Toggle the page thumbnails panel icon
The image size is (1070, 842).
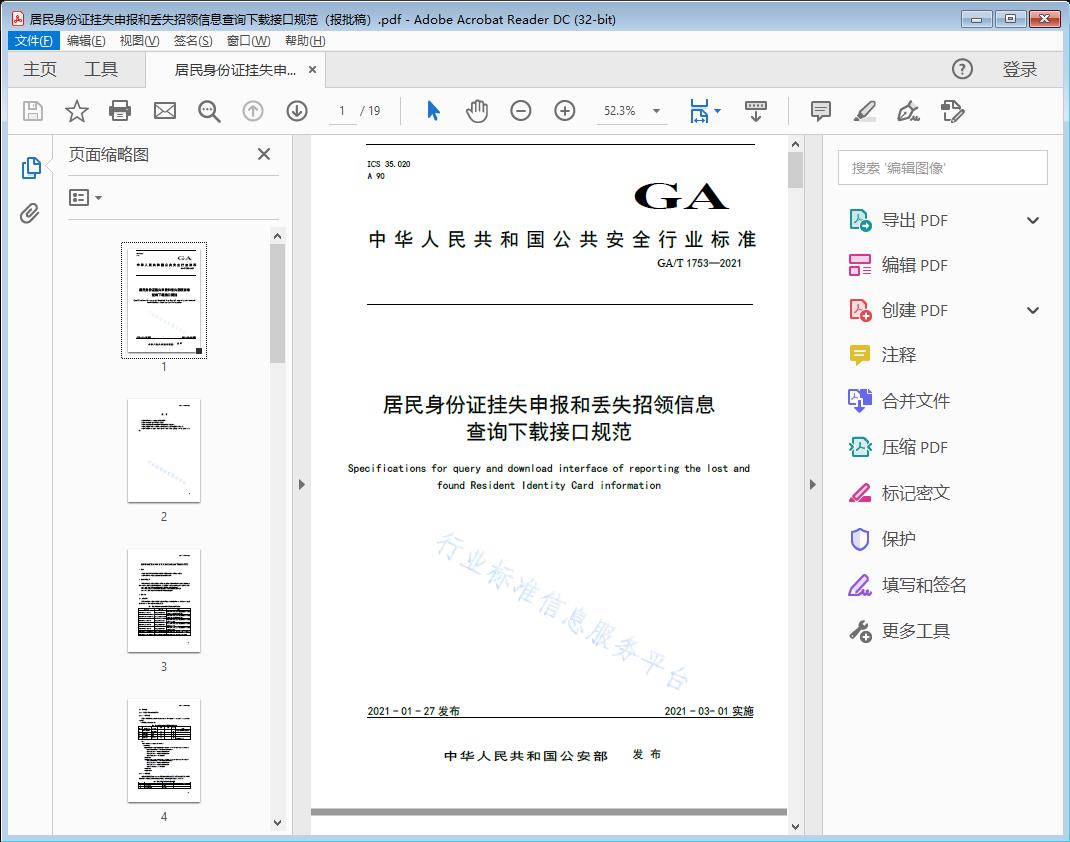pyautogui.click(x=30, y=168)
